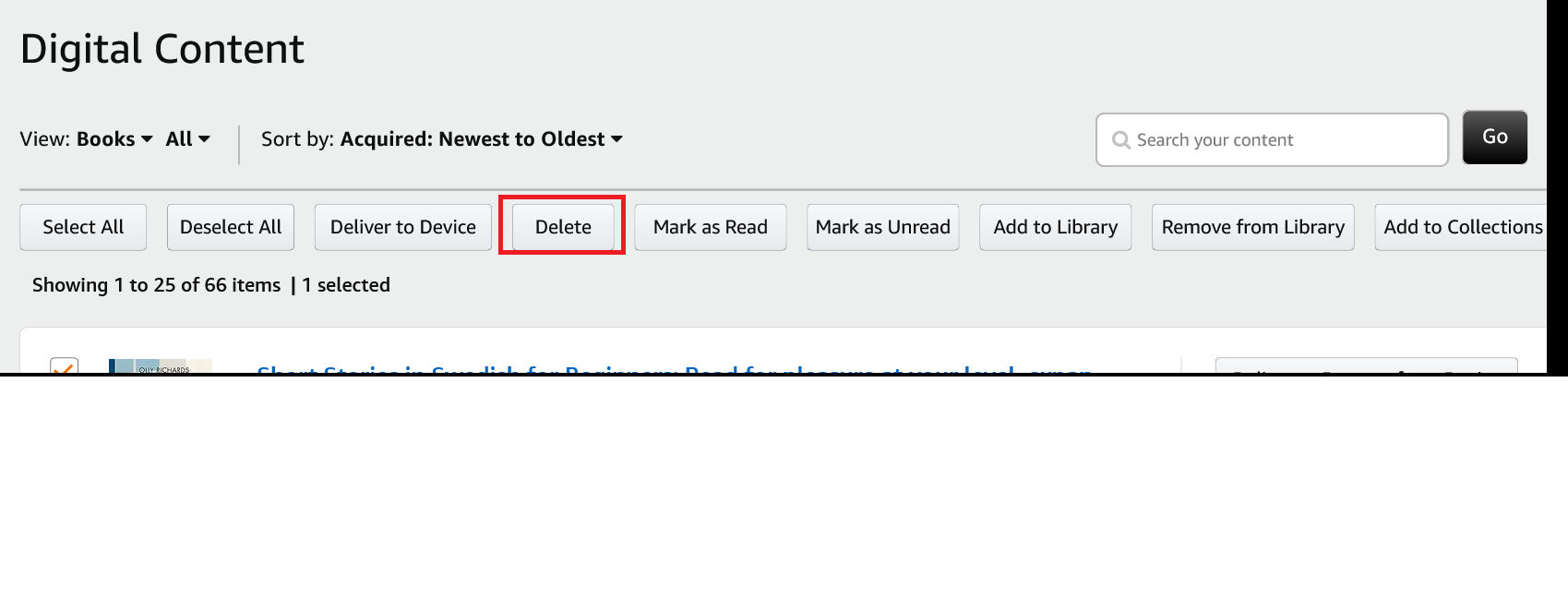Click the partially visible button right of book title
Image resolution: width=1568 pixels, height=598 pixels.
[x=1366, y=367]
